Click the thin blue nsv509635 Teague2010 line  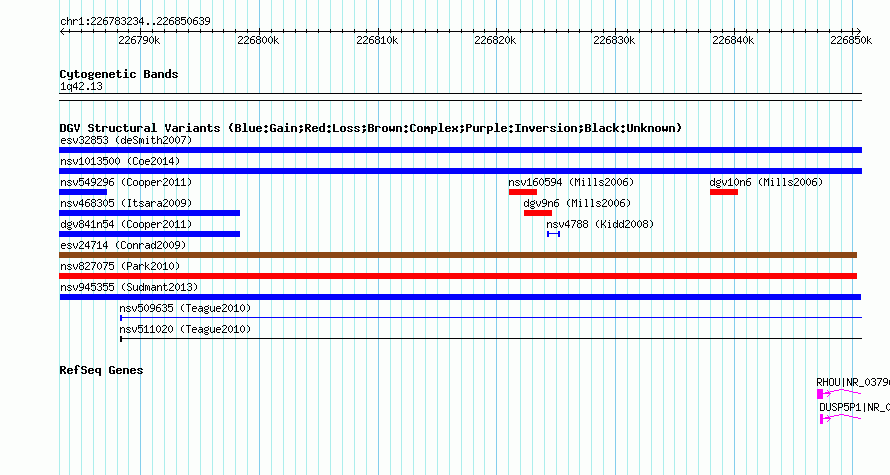[491, 318]
